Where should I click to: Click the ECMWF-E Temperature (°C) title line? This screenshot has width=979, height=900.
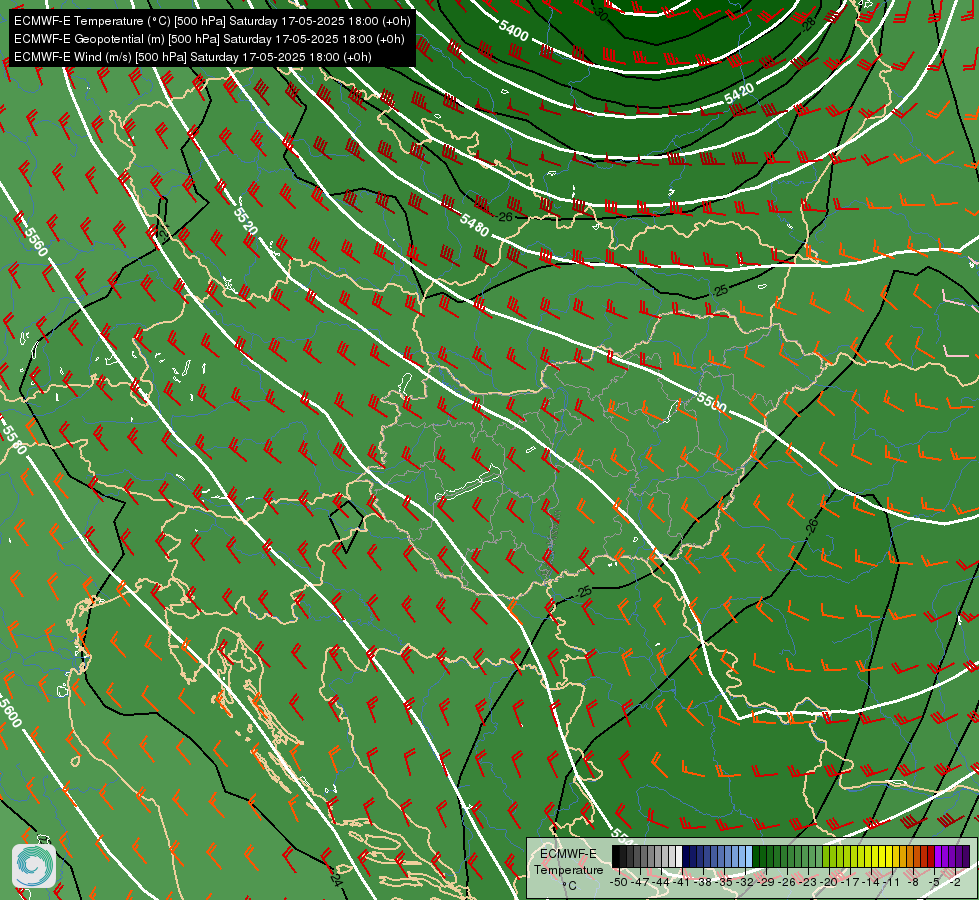coord(212,21)
